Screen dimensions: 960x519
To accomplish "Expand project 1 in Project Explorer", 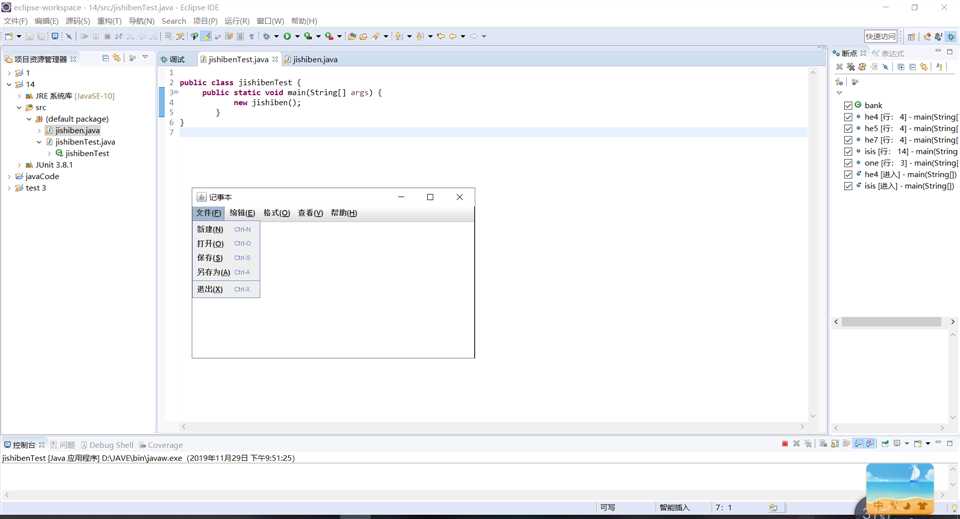I will [x=9, y=73].
